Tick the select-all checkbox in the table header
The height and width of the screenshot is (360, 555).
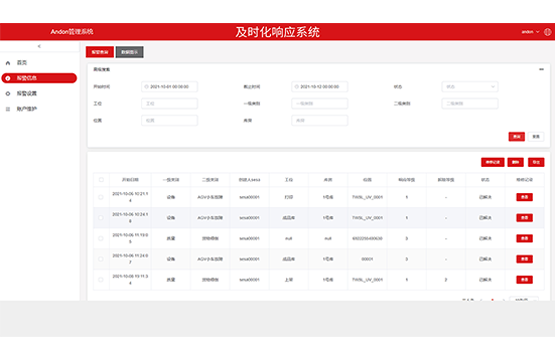click(x=101, y=180)
